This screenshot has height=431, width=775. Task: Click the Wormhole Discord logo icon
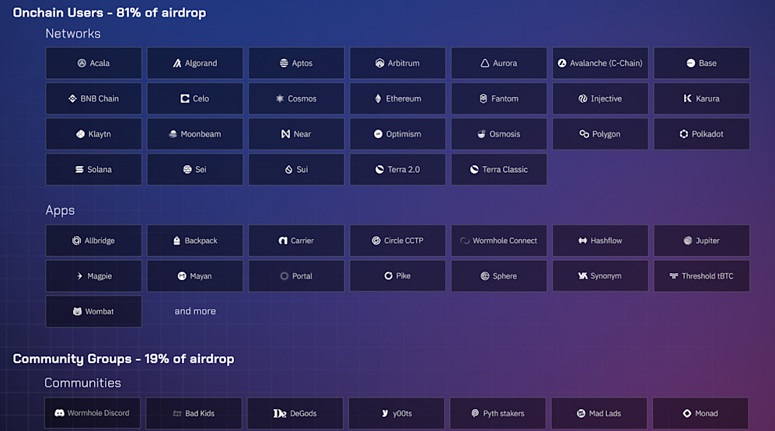(x=59, y=413)
